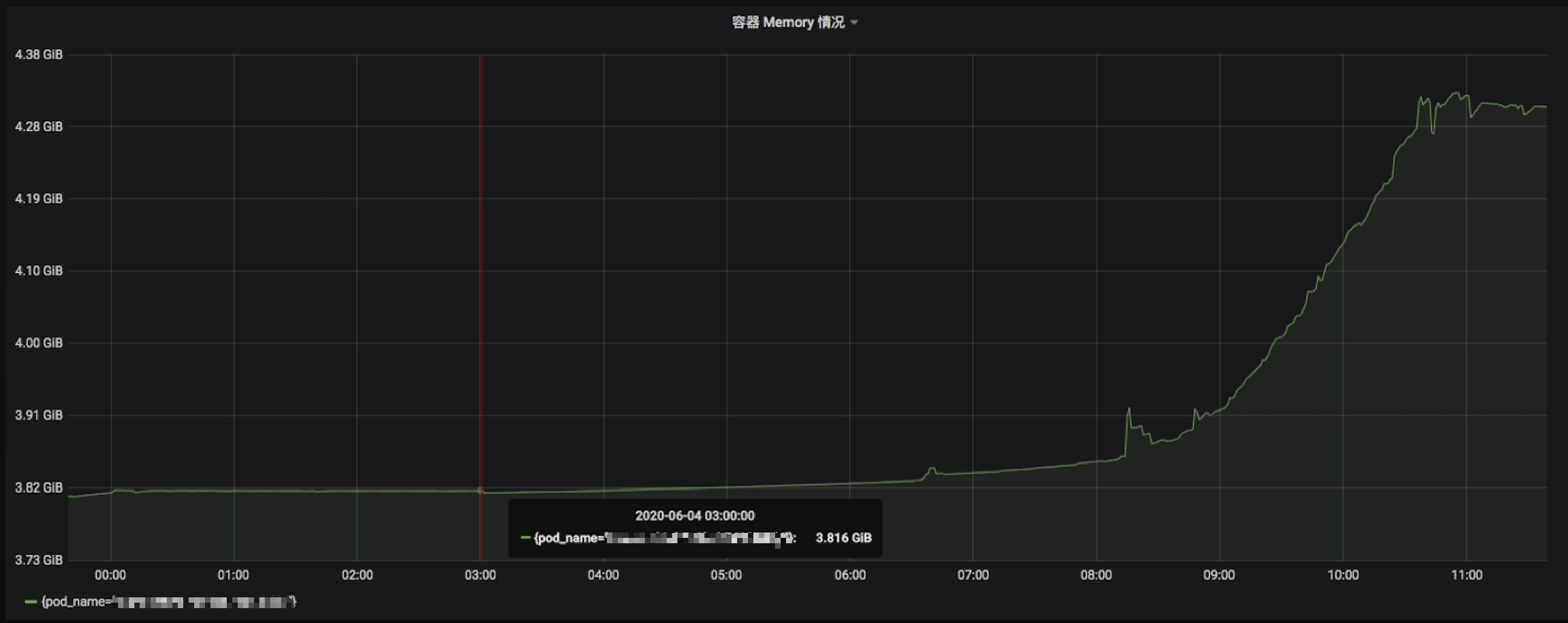Image resolution: width=1568 pixels, height=623 pixels.
Task: Click the 08:00 x-axis time label
Action: pos(1096,575)
